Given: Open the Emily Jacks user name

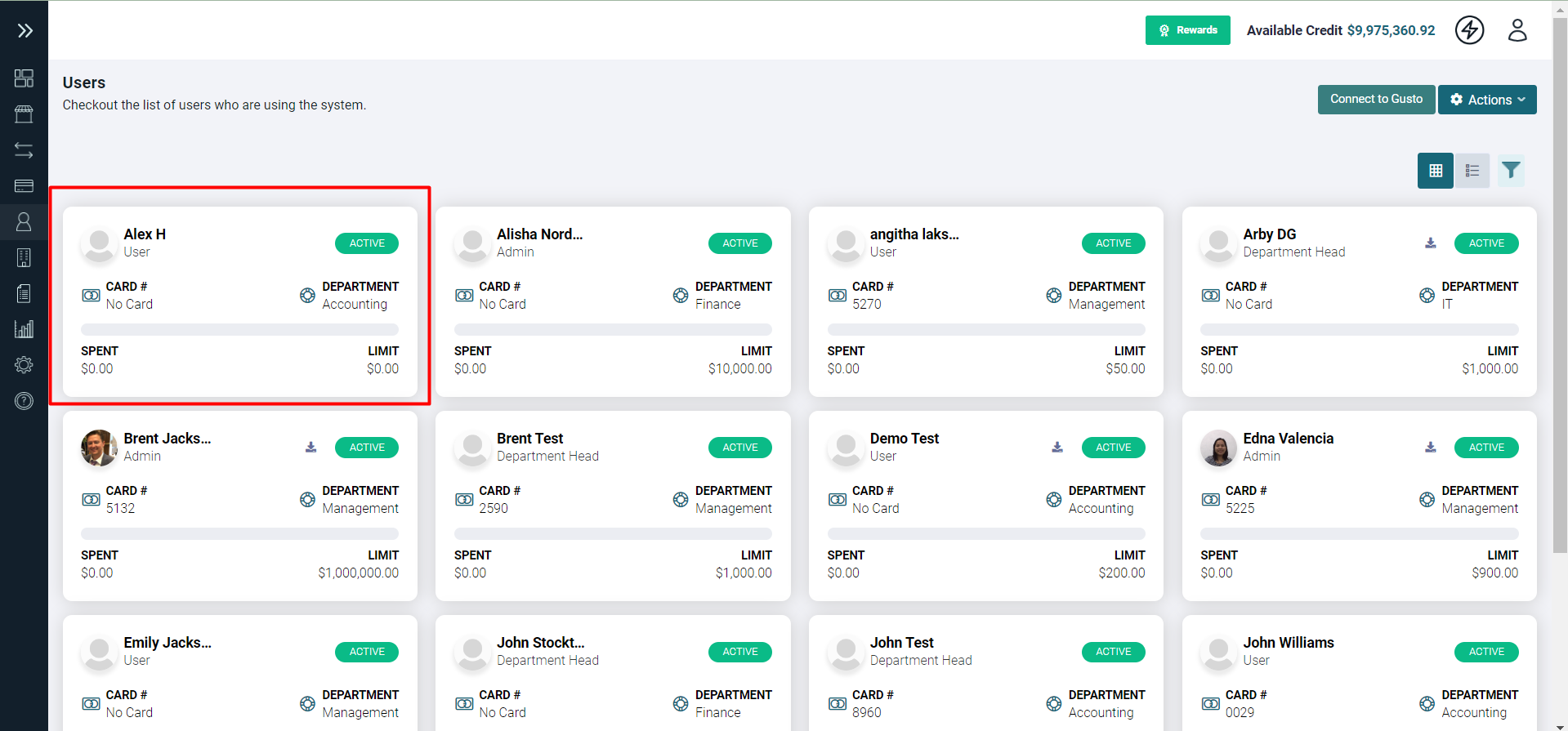Looking at the screenshot, I should tap(168, 643).
